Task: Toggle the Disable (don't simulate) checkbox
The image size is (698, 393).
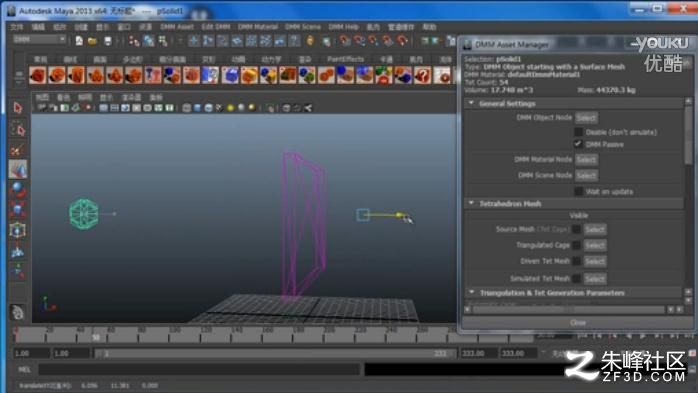Action: tap(578, 132)
